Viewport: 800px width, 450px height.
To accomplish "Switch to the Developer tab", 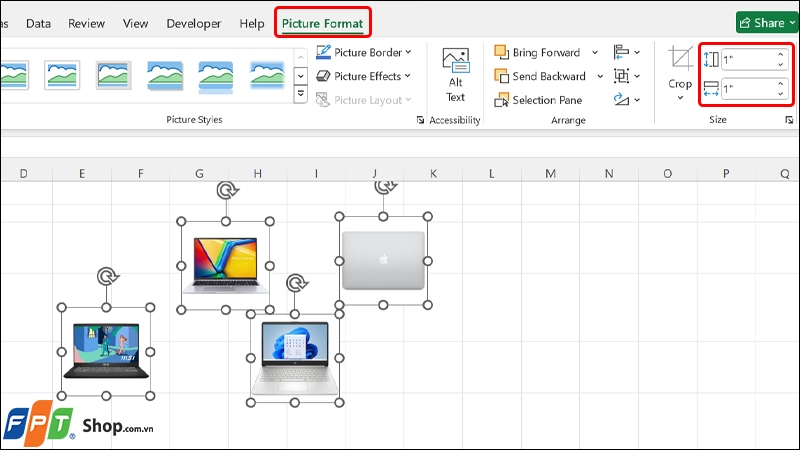I will (x=194, y=23).
